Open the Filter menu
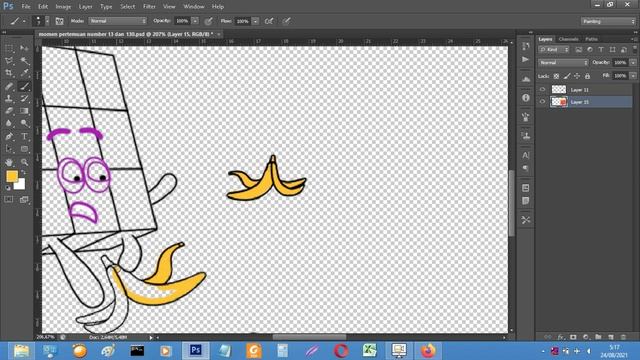This screenshot has height=360, width=640. 149,7
